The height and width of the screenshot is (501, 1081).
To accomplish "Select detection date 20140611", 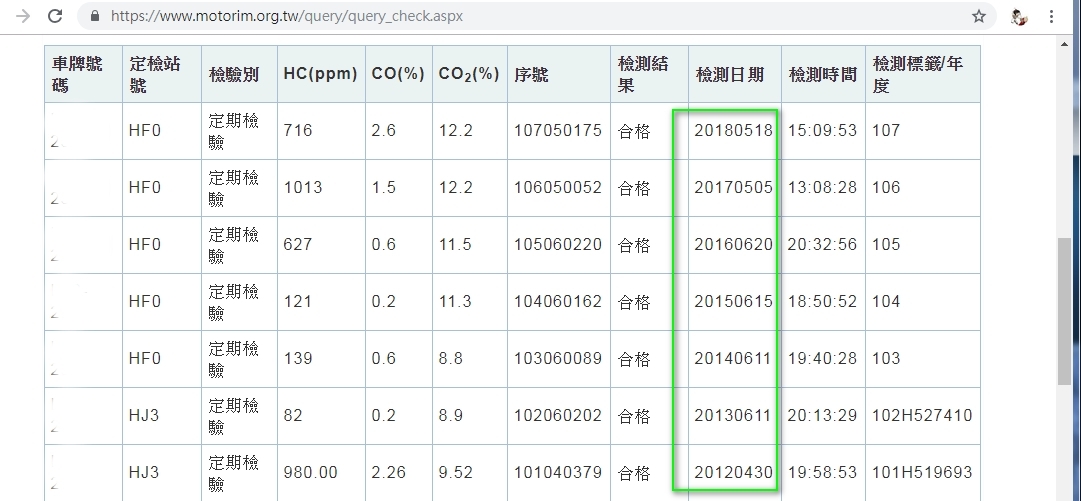I will pyautogui.click(x=732, y=358).
